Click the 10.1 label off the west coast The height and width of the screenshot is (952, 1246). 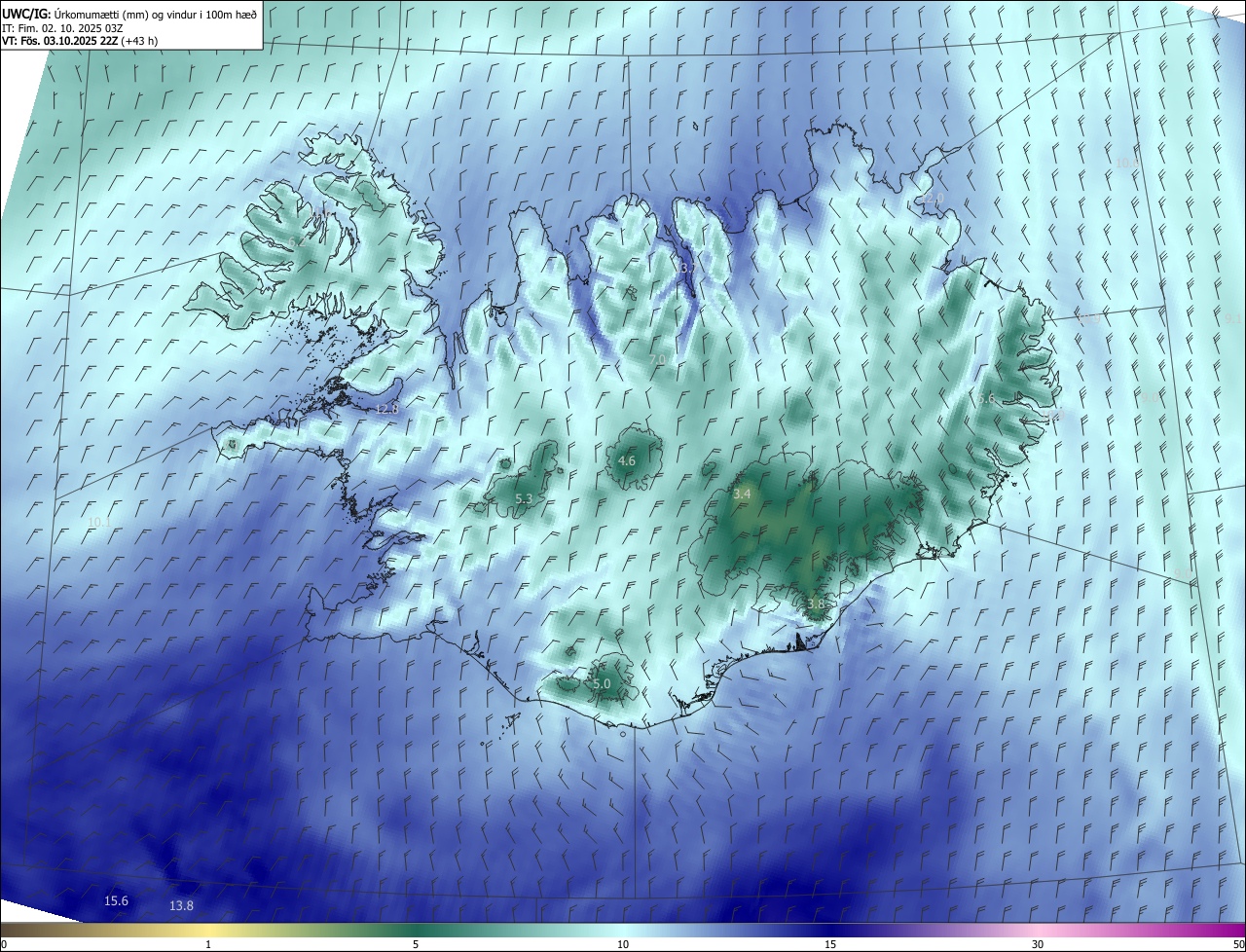[x=98, y=523]
